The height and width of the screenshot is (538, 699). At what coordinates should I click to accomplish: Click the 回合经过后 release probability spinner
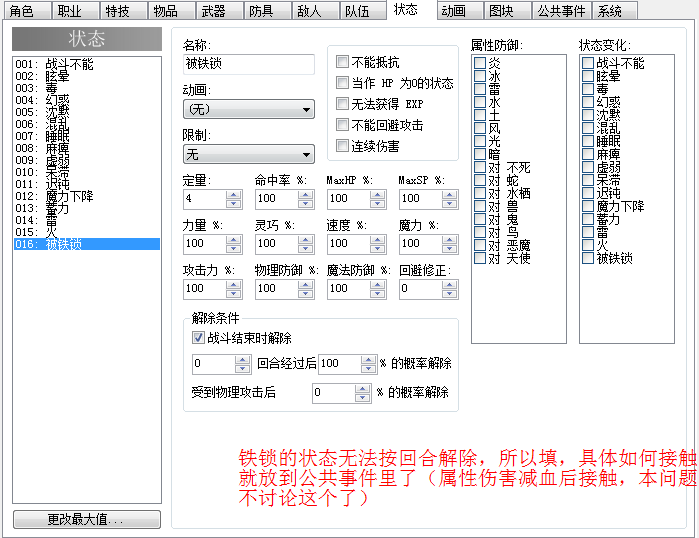pyautogui.click(x=369, y=364)
